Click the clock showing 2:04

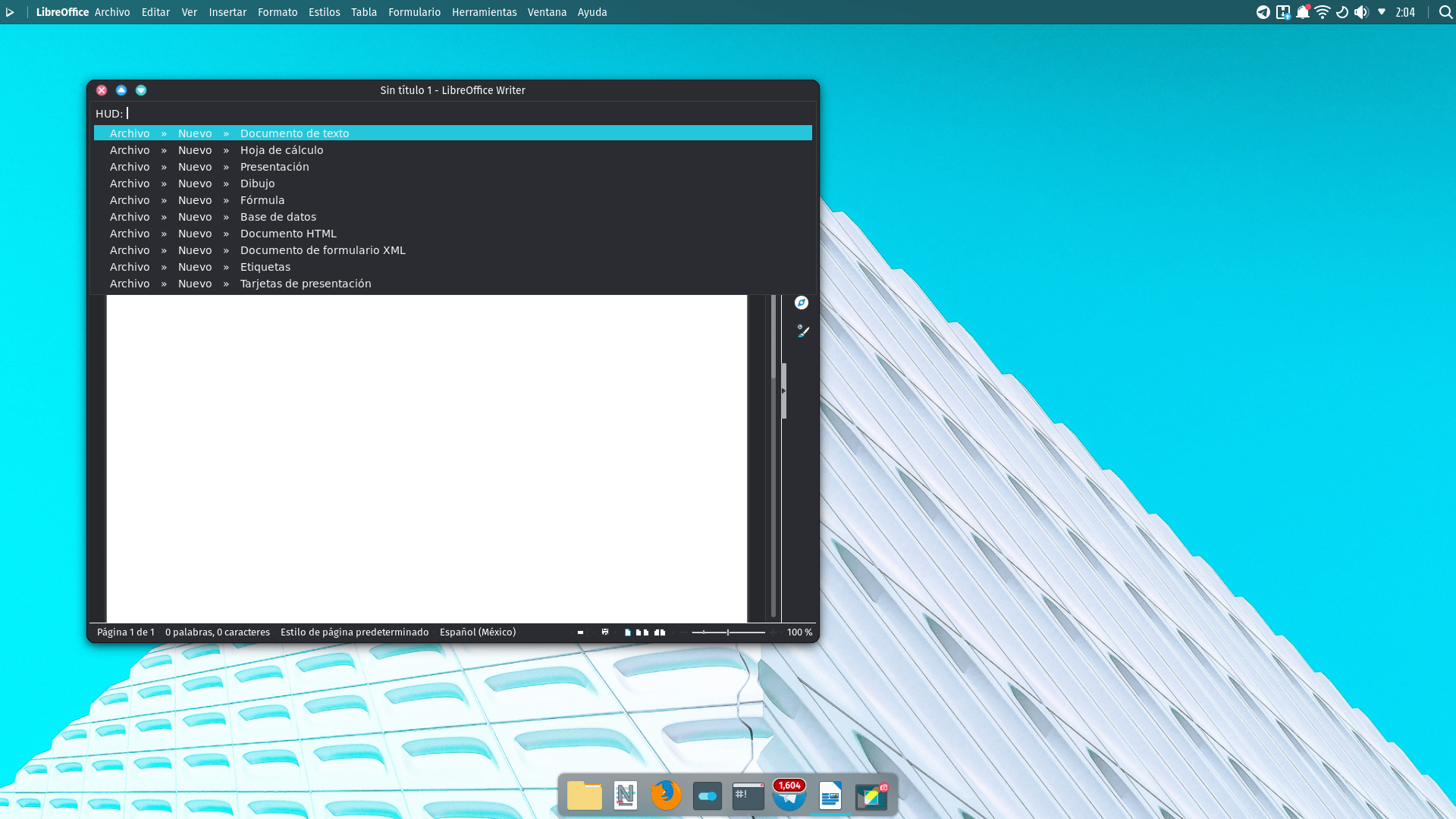(x=1405, y=12)
